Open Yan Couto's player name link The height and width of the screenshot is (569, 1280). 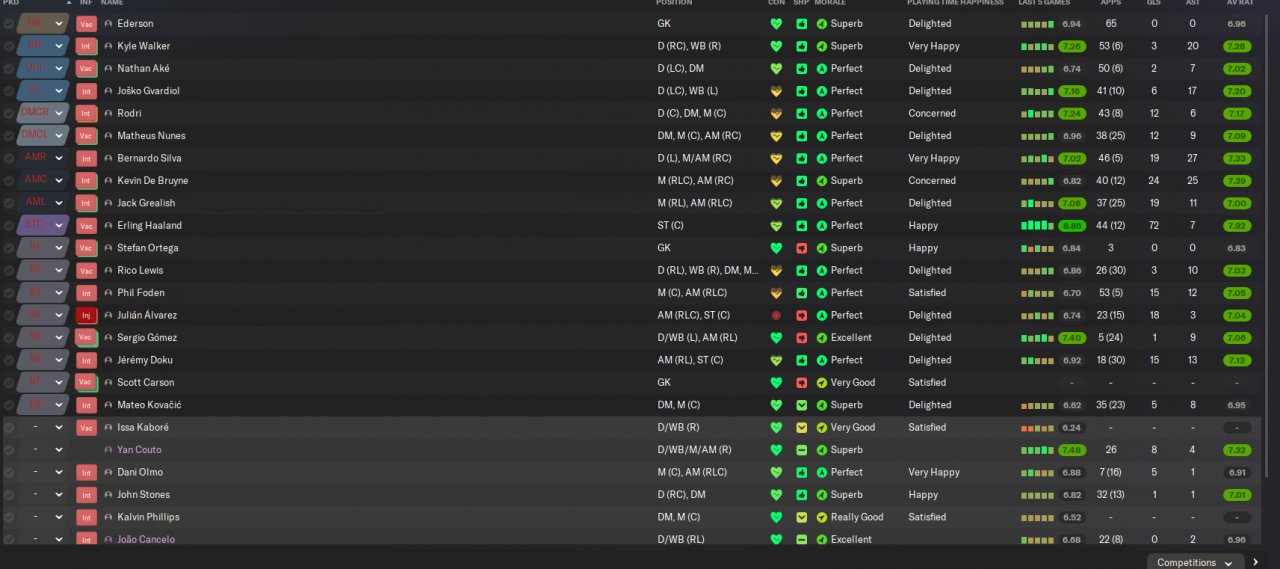(x=139, y=450)
